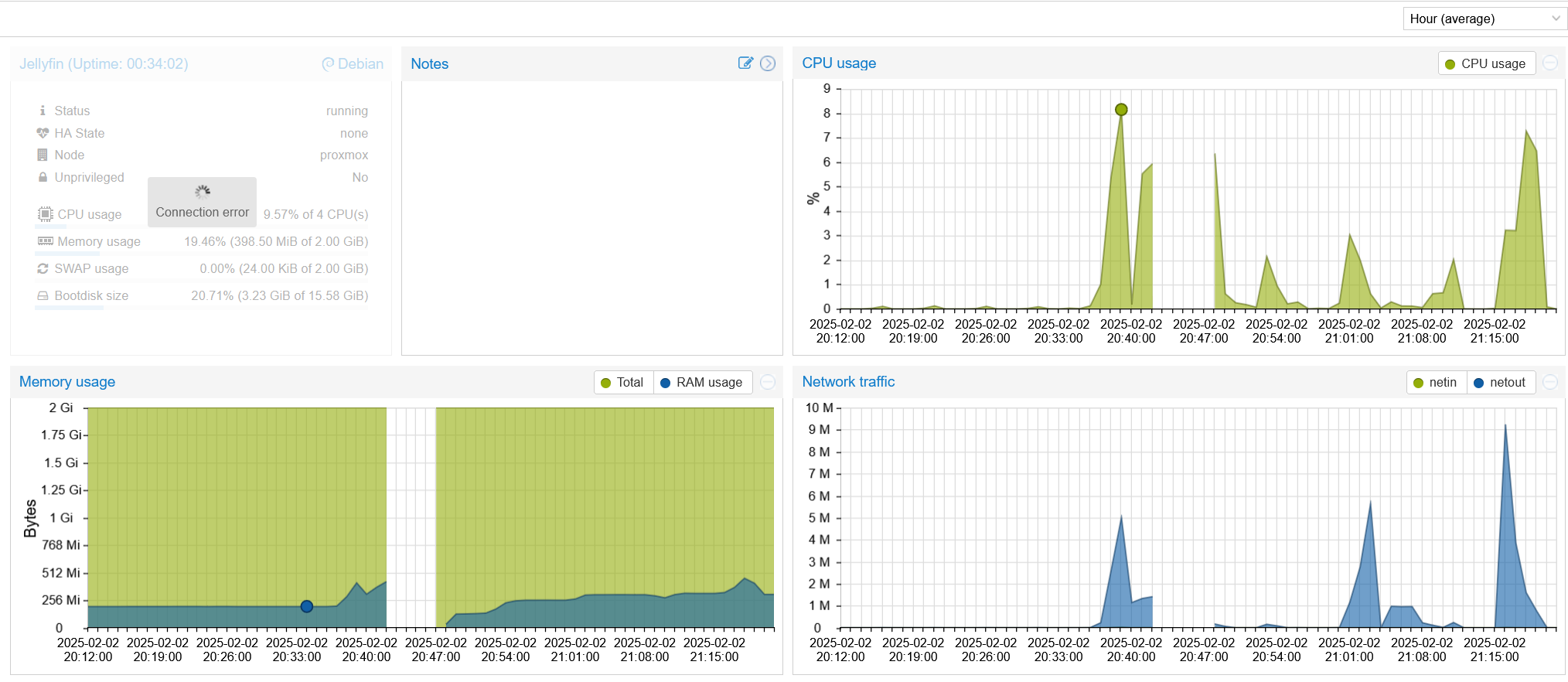Click the CPU usage legend button
Viewport: 1568px width, 682px height.
coord(1485,63)
